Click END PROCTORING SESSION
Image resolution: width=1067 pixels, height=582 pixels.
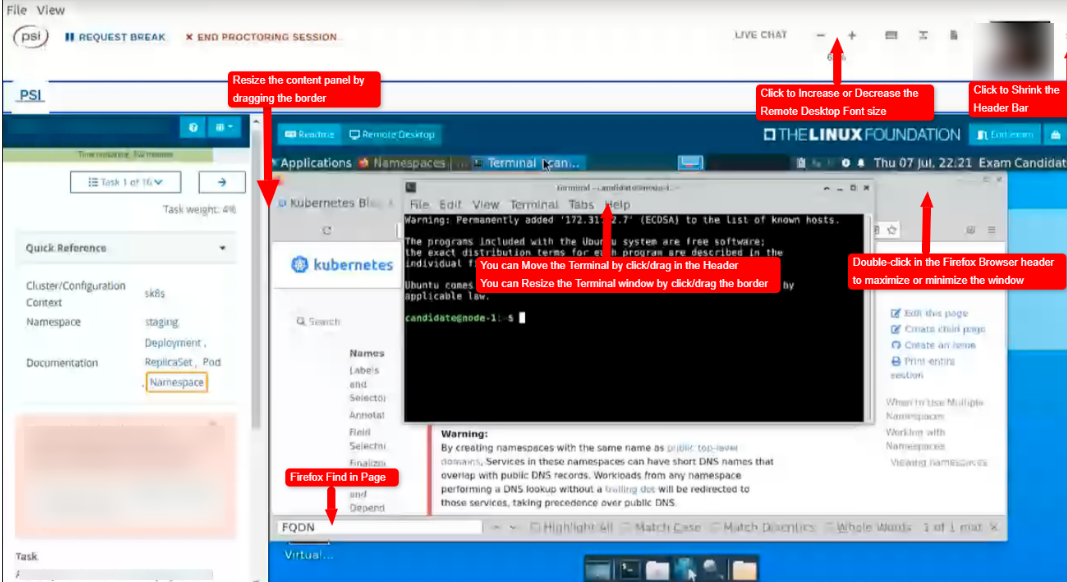(261, 37)
